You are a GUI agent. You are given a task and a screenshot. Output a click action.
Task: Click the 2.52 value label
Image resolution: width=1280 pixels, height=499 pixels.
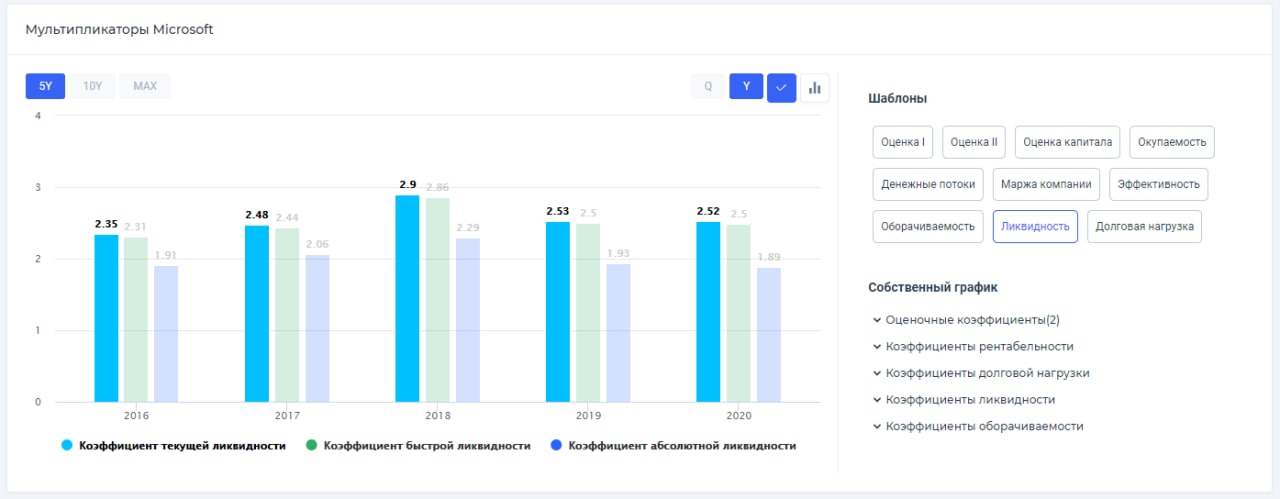pyautogui.click(x=709, y=211)
